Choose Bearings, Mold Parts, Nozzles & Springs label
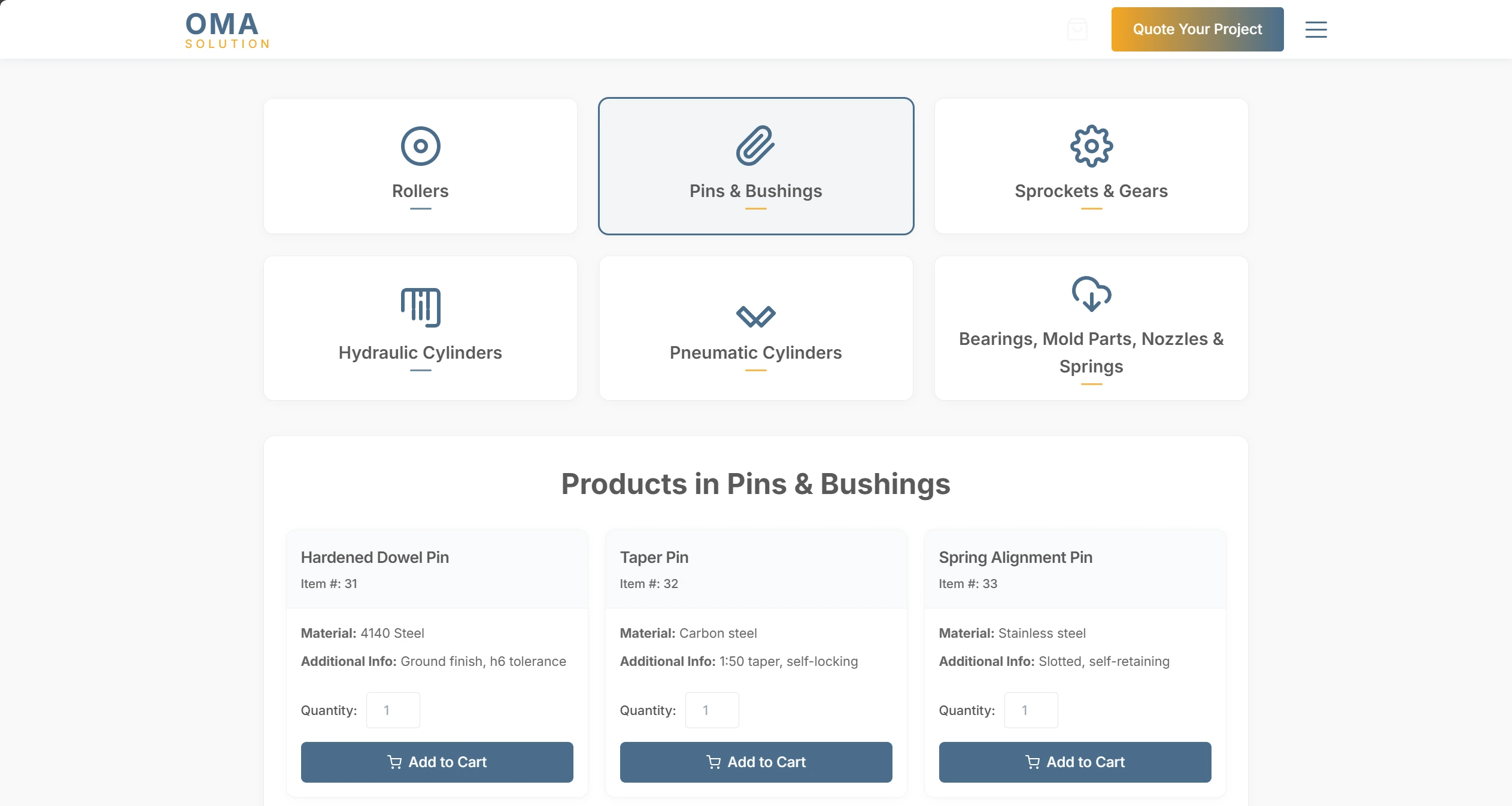1512x806 pixels. coord(1091,352)
